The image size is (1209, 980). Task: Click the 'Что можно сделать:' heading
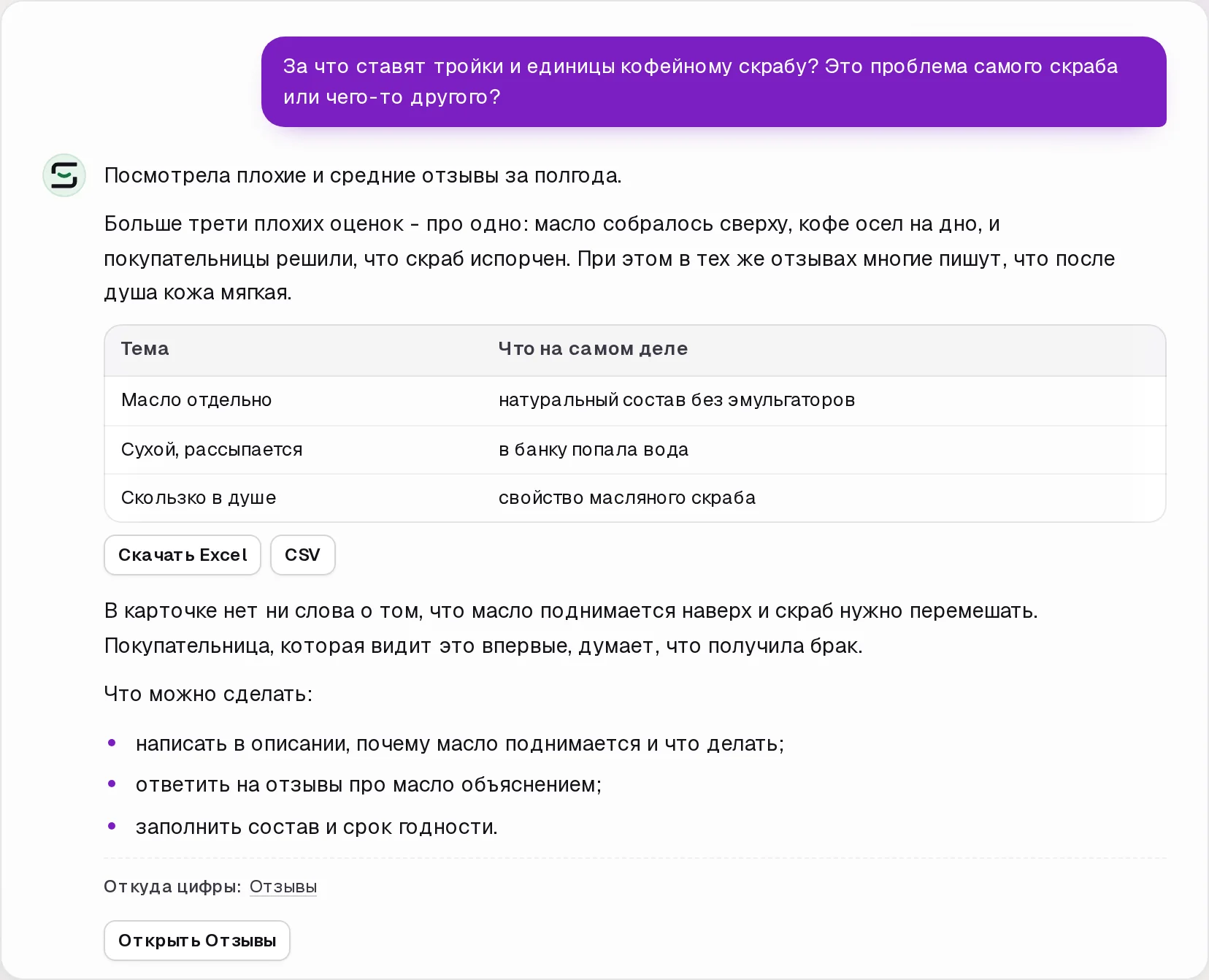click(x=208, y=694)
